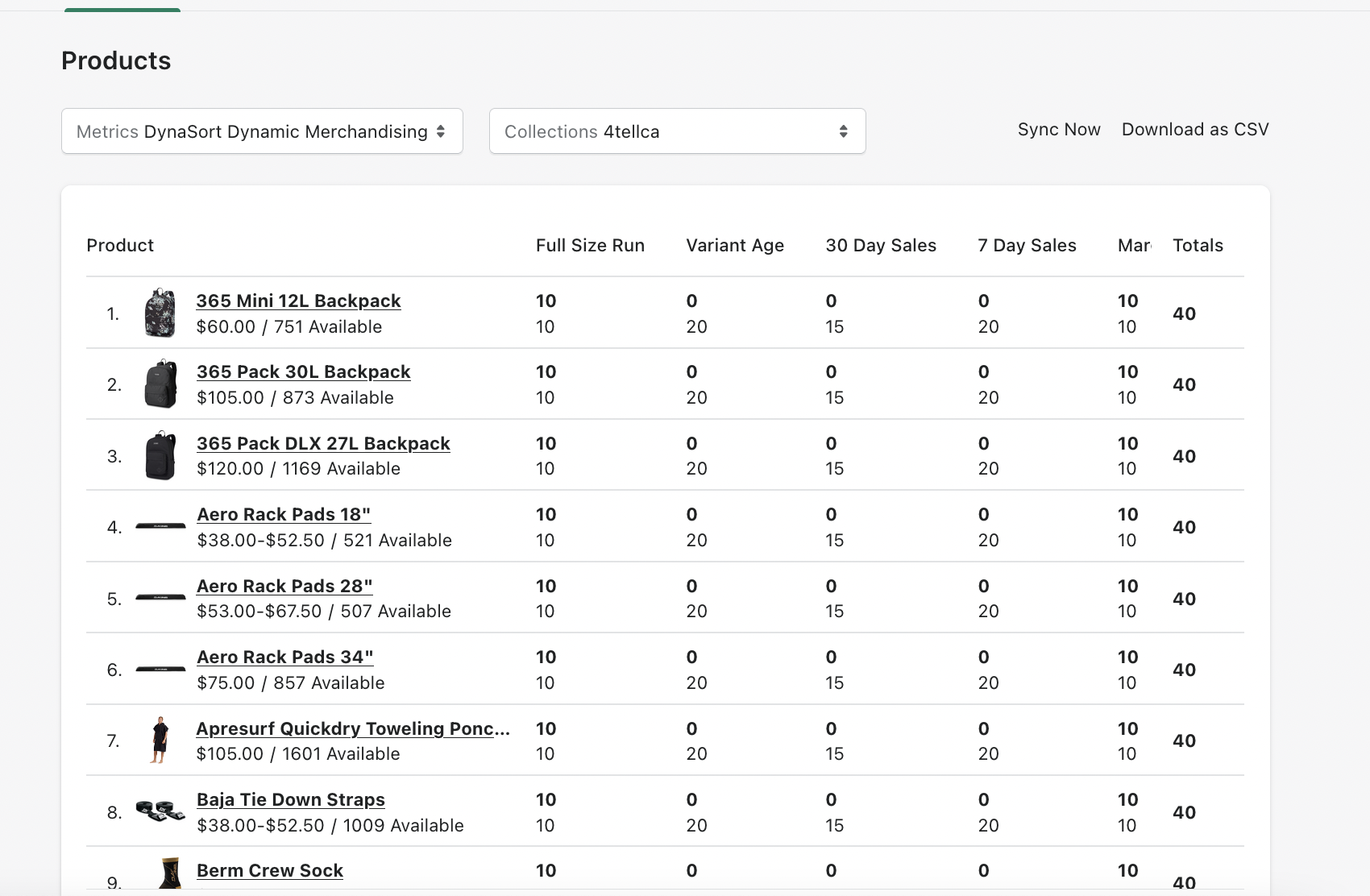Click the Product column header

(120, 246)
